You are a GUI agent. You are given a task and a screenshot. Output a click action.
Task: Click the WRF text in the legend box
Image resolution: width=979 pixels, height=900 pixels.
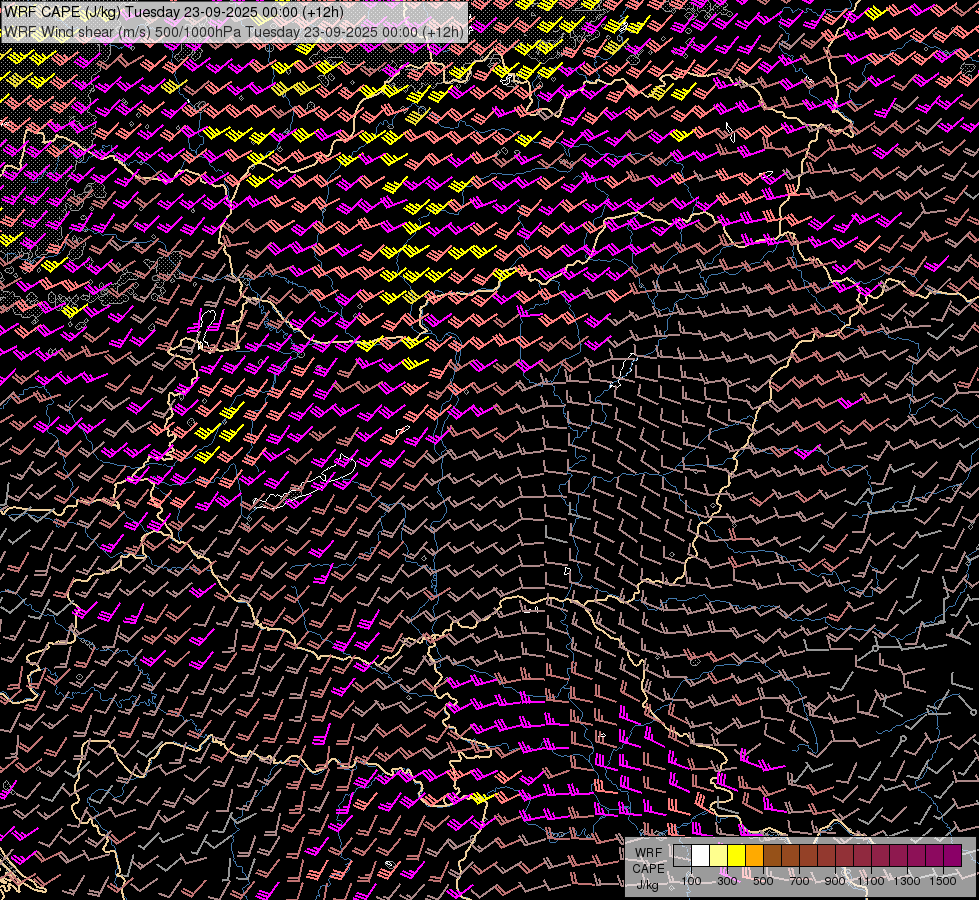point(648,853)
